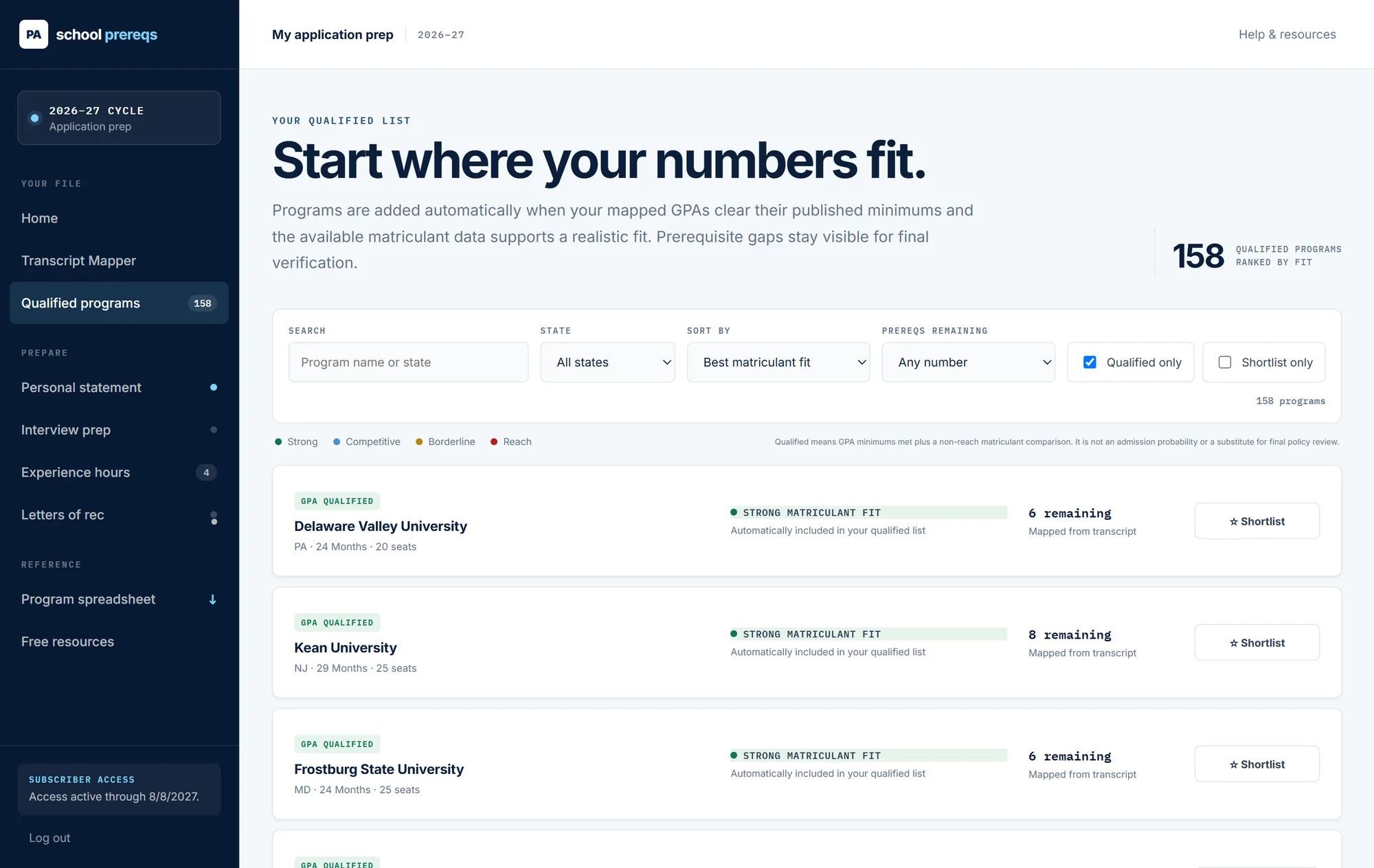
Task: Click "NJ · 29 Months · 25 seats" details
Action: click(355, 668)
